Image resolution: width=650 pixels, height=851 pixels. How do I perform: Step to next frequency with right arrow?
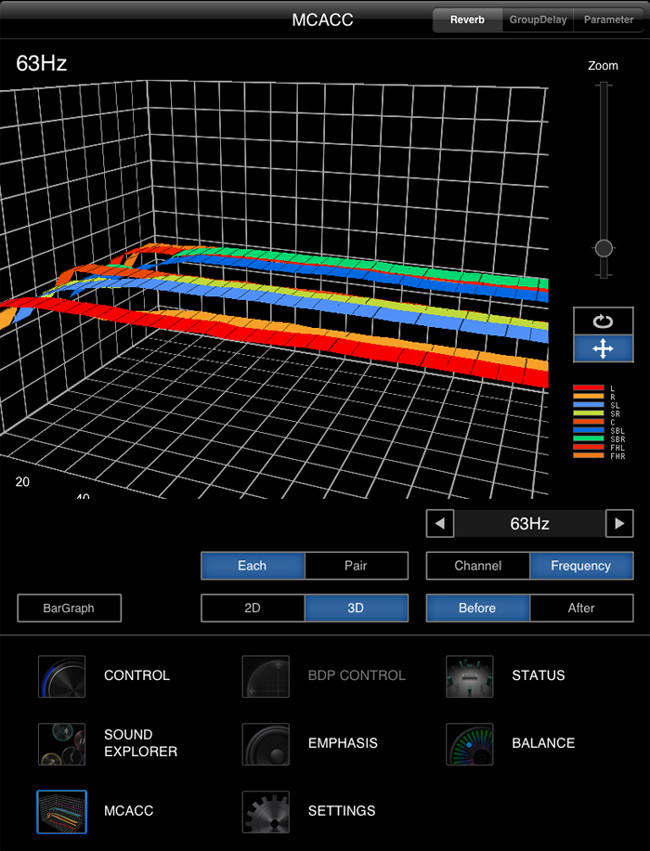point(620,524)
